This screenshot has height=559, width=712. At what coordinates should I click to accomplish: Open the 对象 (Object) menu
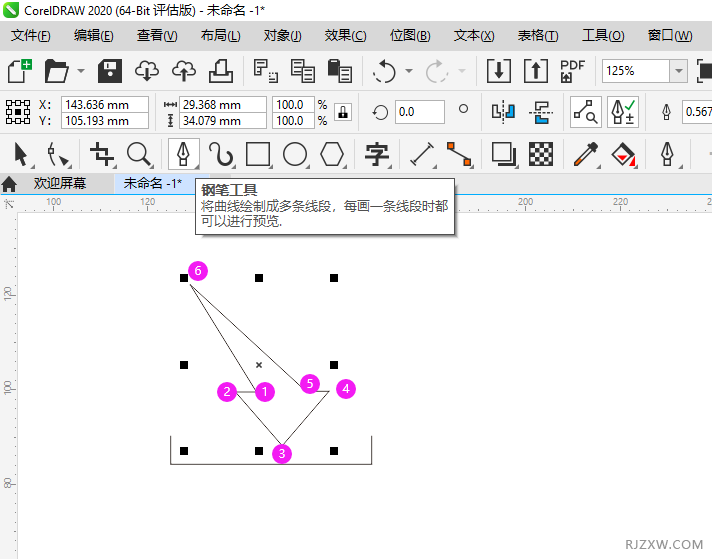tap(282, 35)
